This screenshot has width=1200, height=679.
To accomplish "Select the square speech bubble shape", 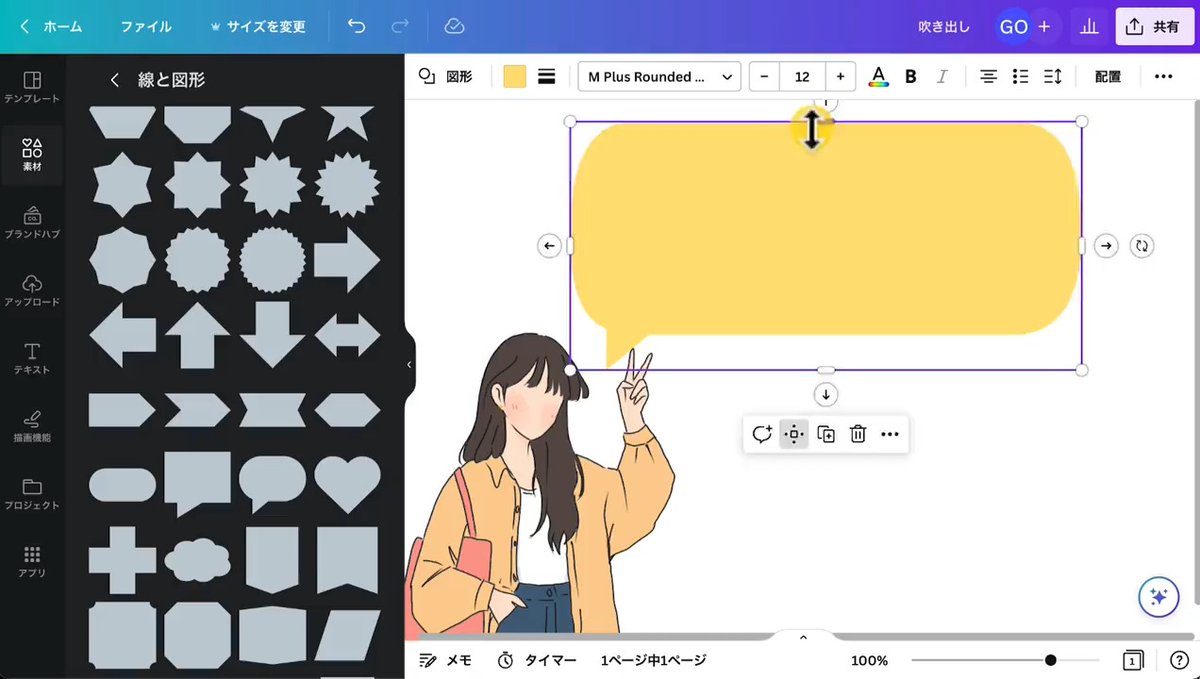I will (197, 484).
